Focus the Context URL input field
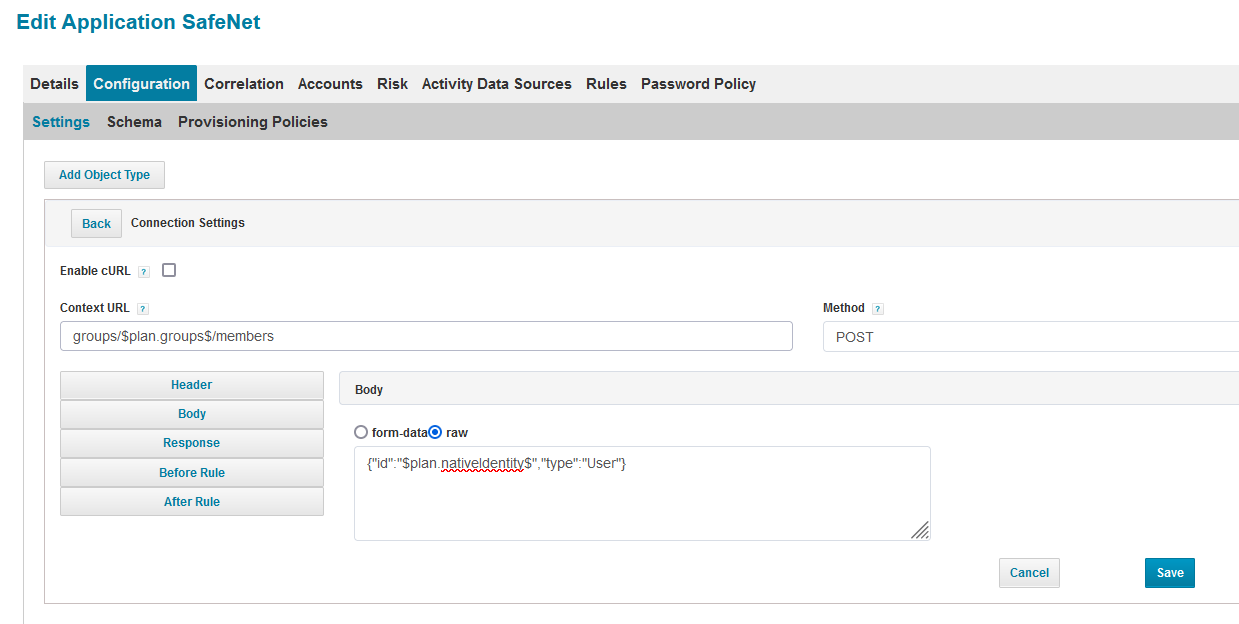This screenshot has height=624, width=1239. coord(426,336)
